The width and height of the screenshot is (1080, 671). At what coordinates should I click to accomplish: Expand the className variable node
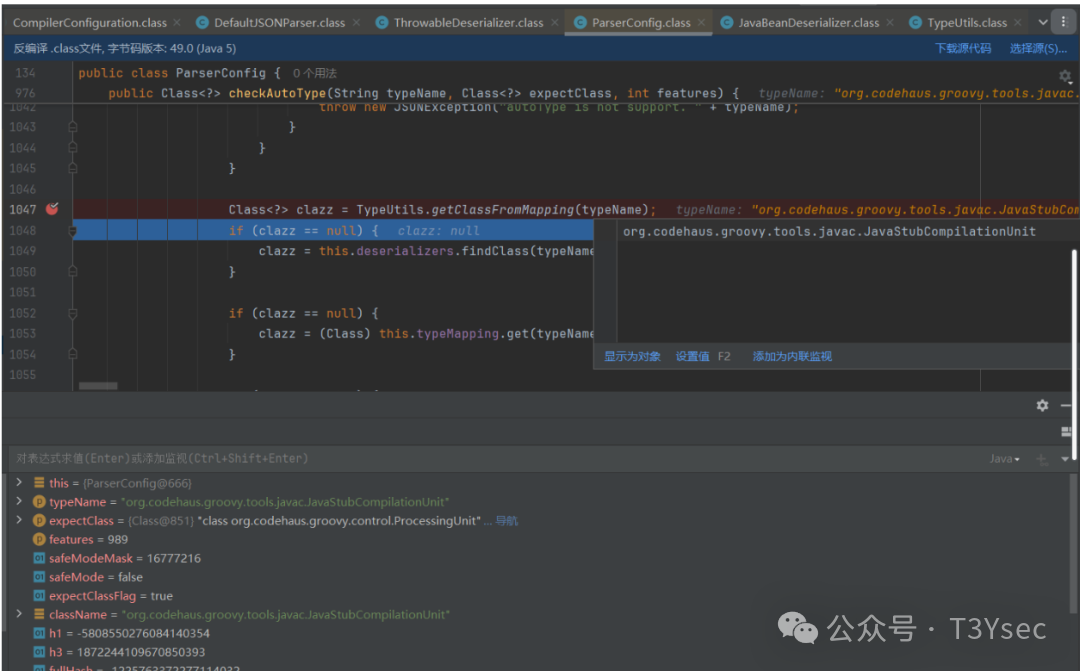pyautogui.click(x=19, y=615)
